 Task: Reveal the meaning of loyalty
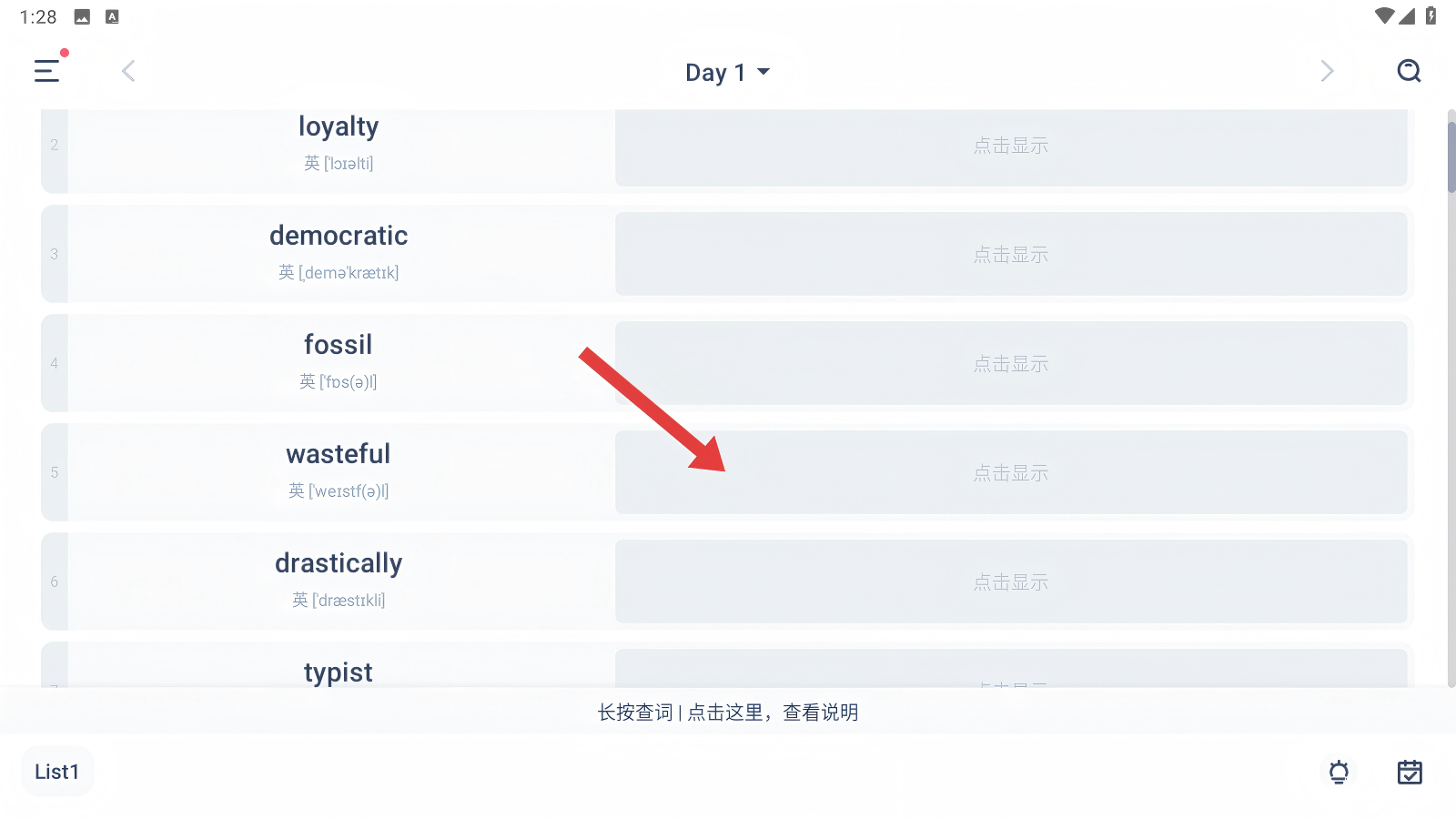point(1010,146)
